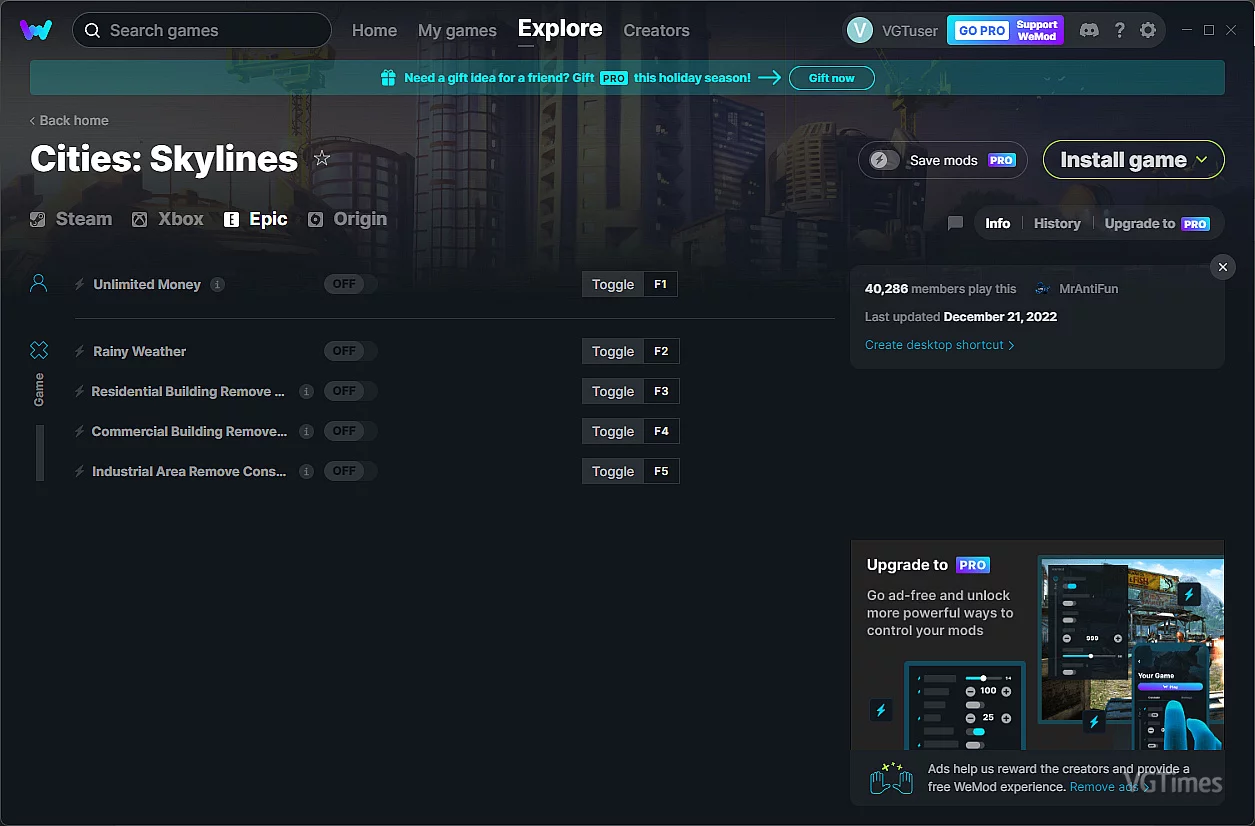
Task: Click the Unlimited Money cheat label
Action: pyautogui.click(x=147, y=284)
